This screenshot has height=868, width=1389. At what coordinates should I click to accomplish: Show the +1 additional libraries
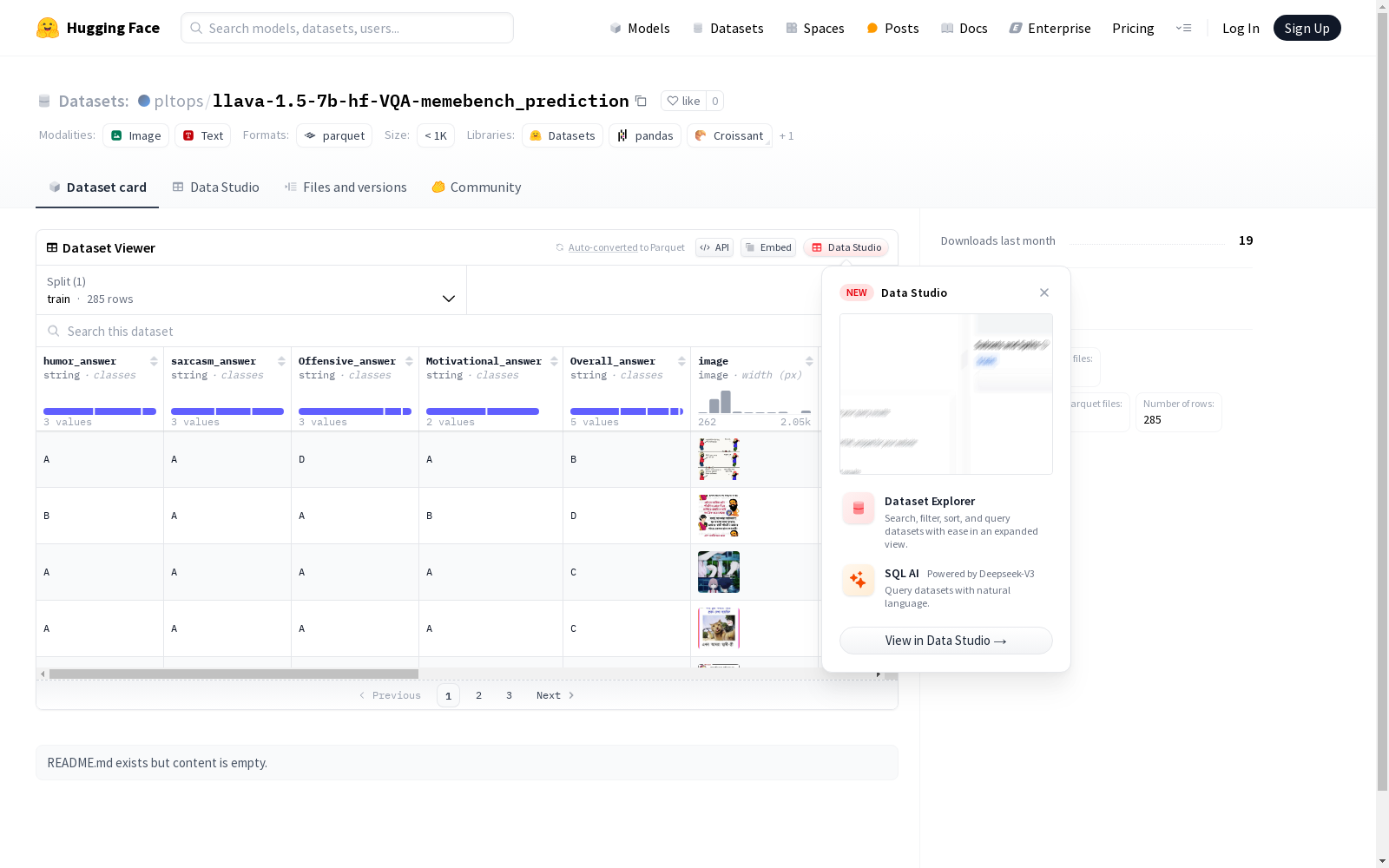[787, 136]
